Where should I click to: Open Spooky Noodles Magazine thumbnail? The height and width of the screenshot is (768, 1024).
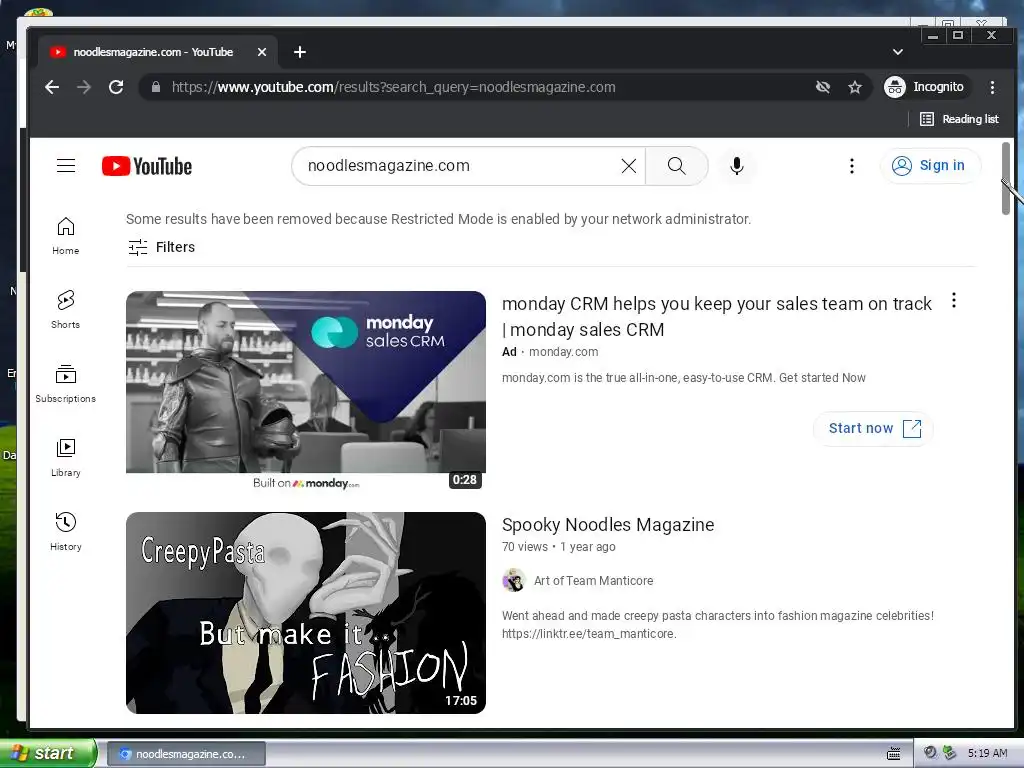point(306,613)
